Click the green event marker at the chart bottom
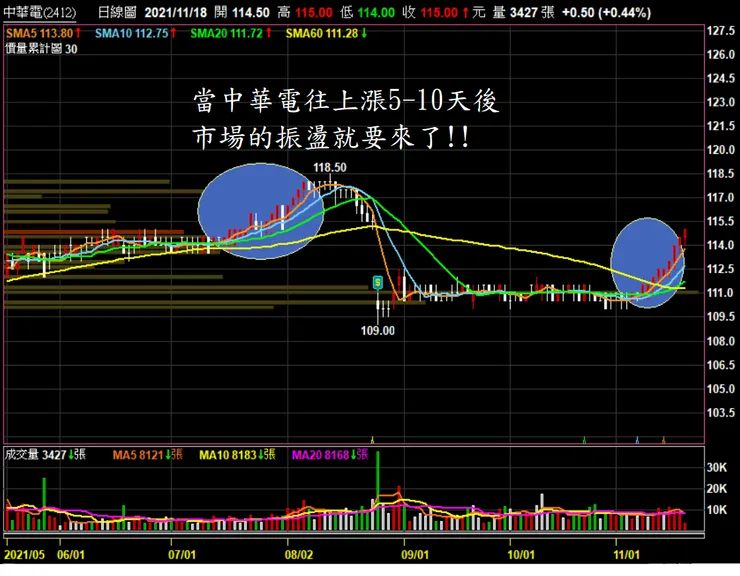The height and width of the screenshot is (576, 740). pyautogui.click(x=584, y=440)
